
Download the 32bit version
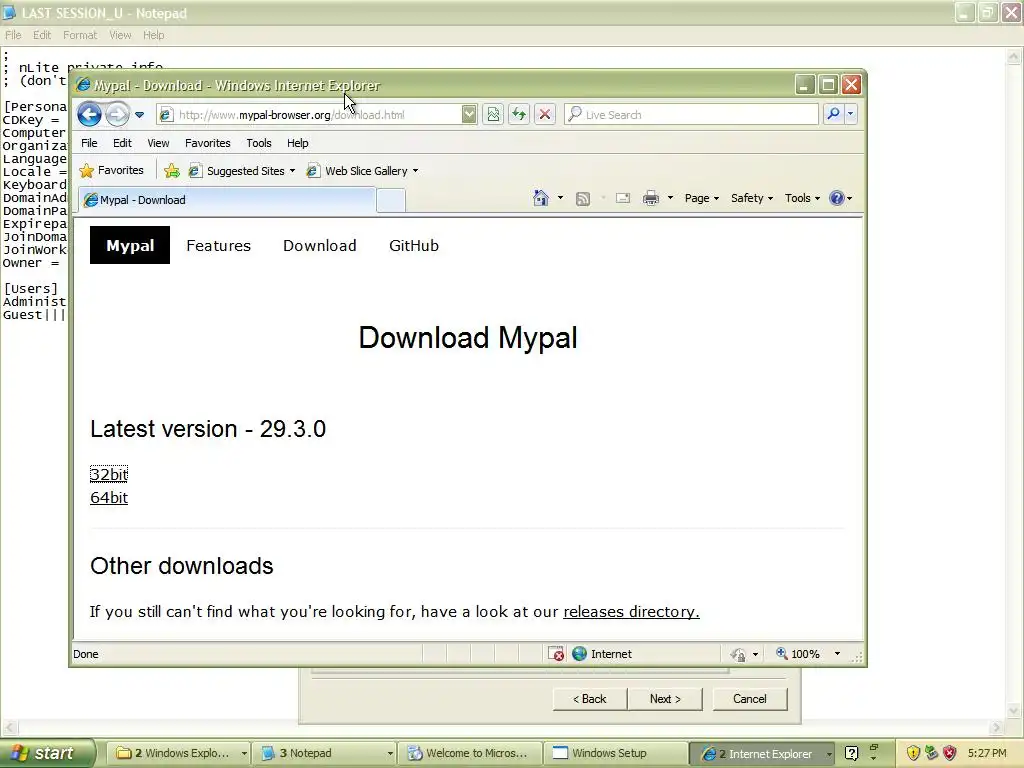coord(109,474)
